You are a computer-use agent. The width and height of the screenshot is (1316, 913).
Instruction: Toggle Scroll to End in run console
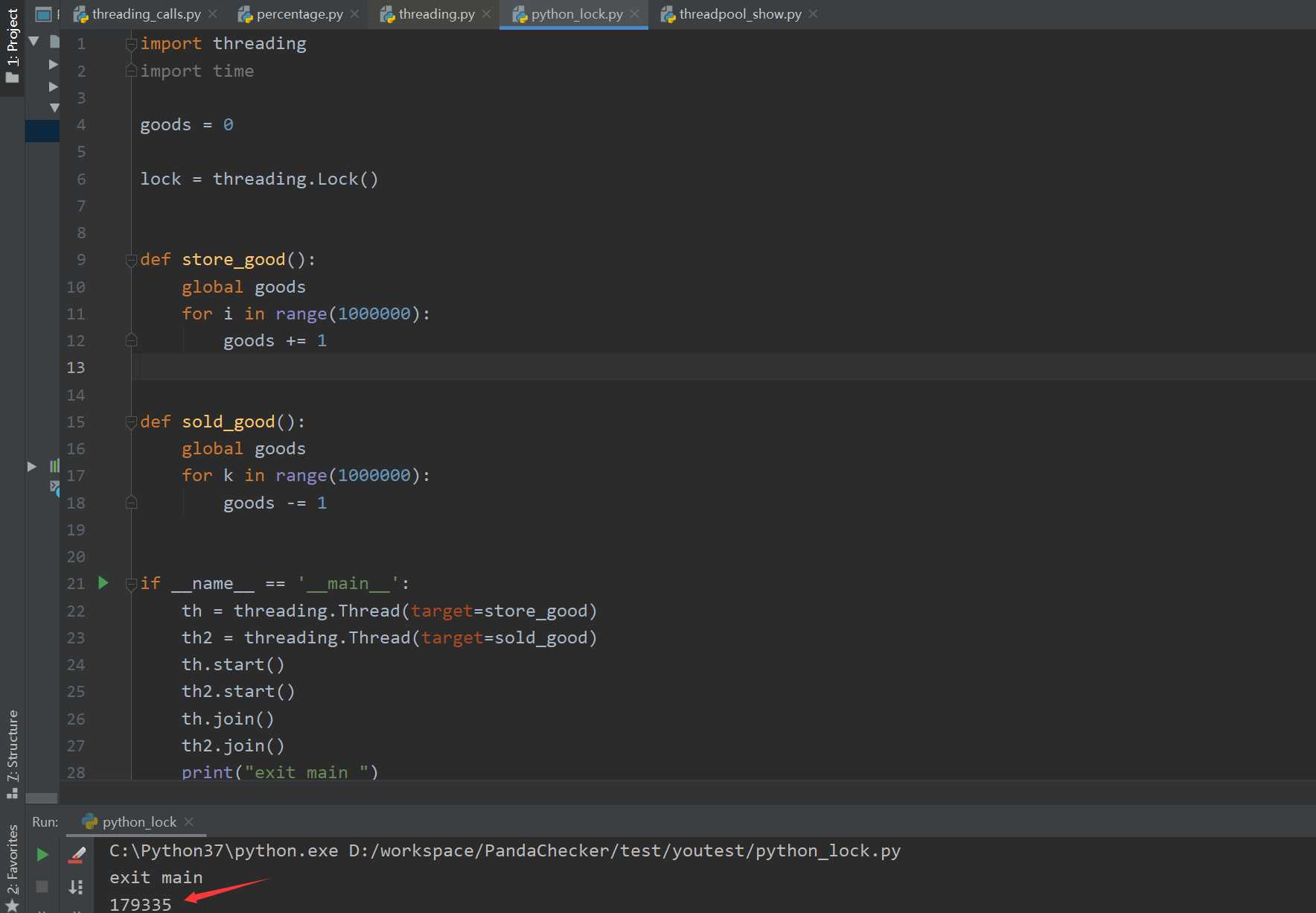tap(77, 887)
